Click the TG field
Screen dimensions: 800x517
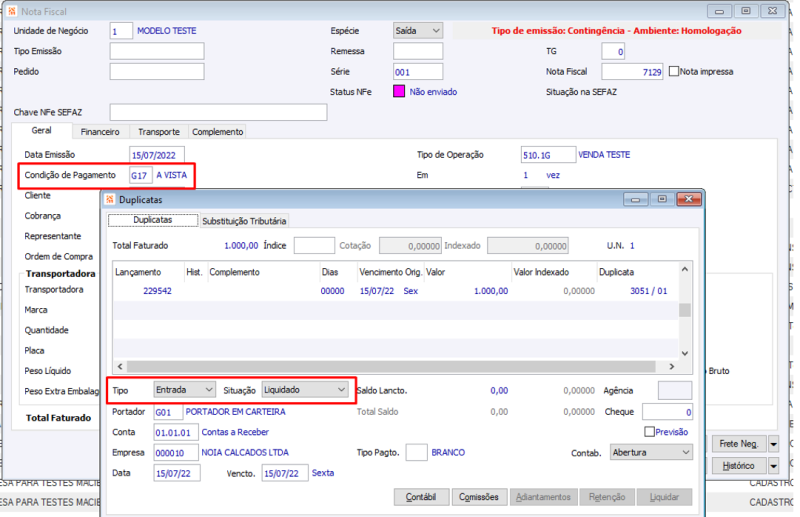coord(613,52)
